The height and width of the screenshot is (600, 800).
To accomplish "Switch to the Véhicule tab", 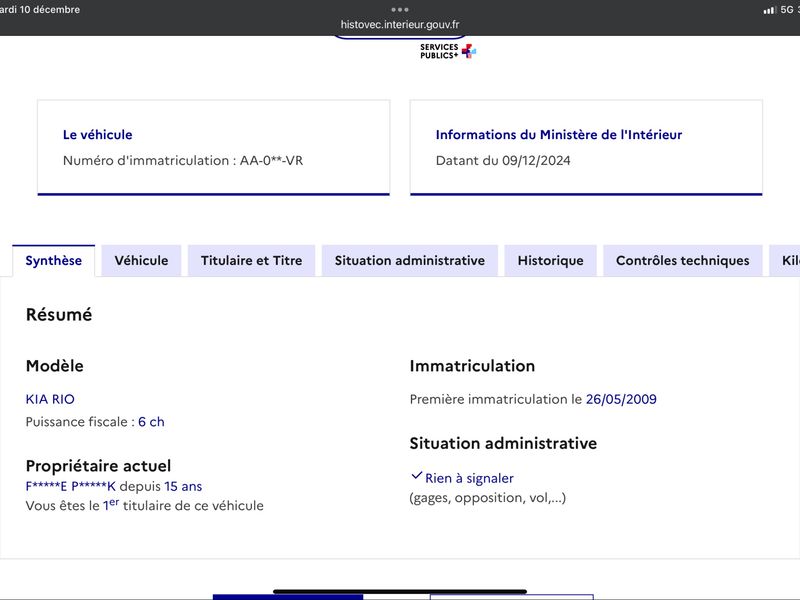I will point(141,261).
